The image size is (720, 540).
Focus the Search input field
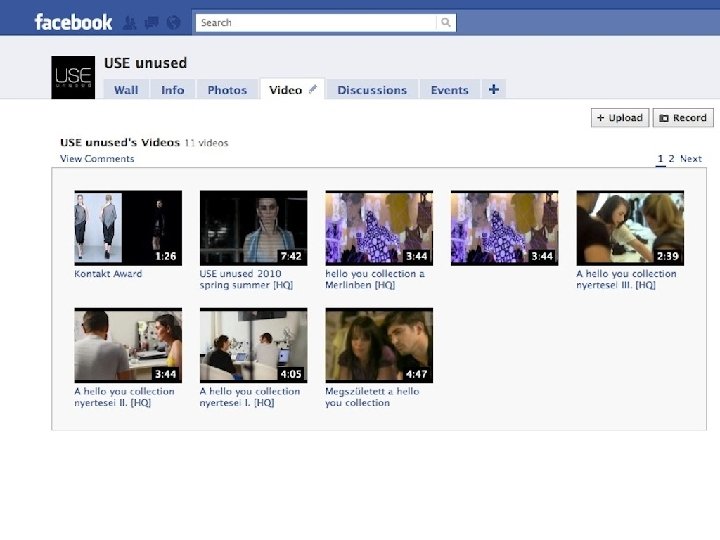coord(316,22)
